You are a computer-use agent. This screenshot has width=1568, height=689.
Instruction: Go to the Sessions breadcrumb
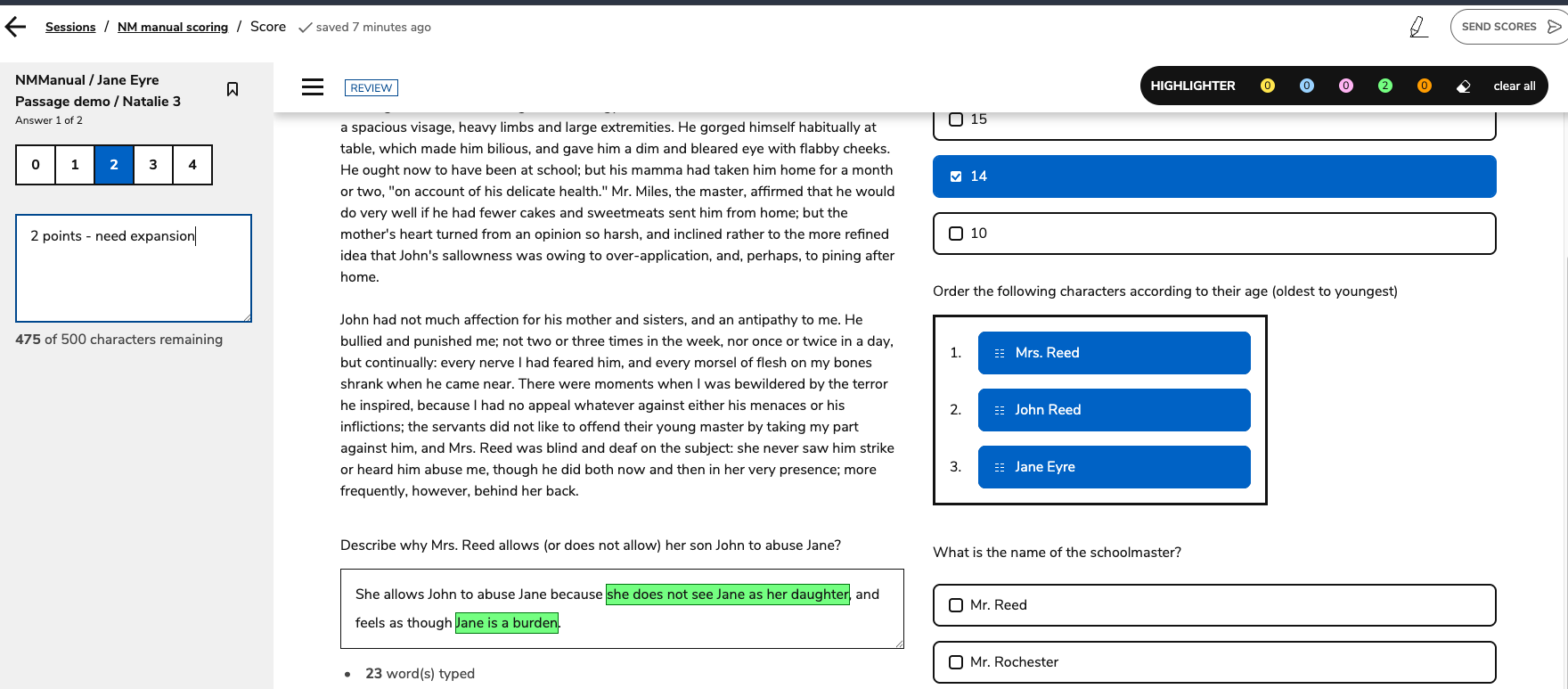tap(70, 28)
